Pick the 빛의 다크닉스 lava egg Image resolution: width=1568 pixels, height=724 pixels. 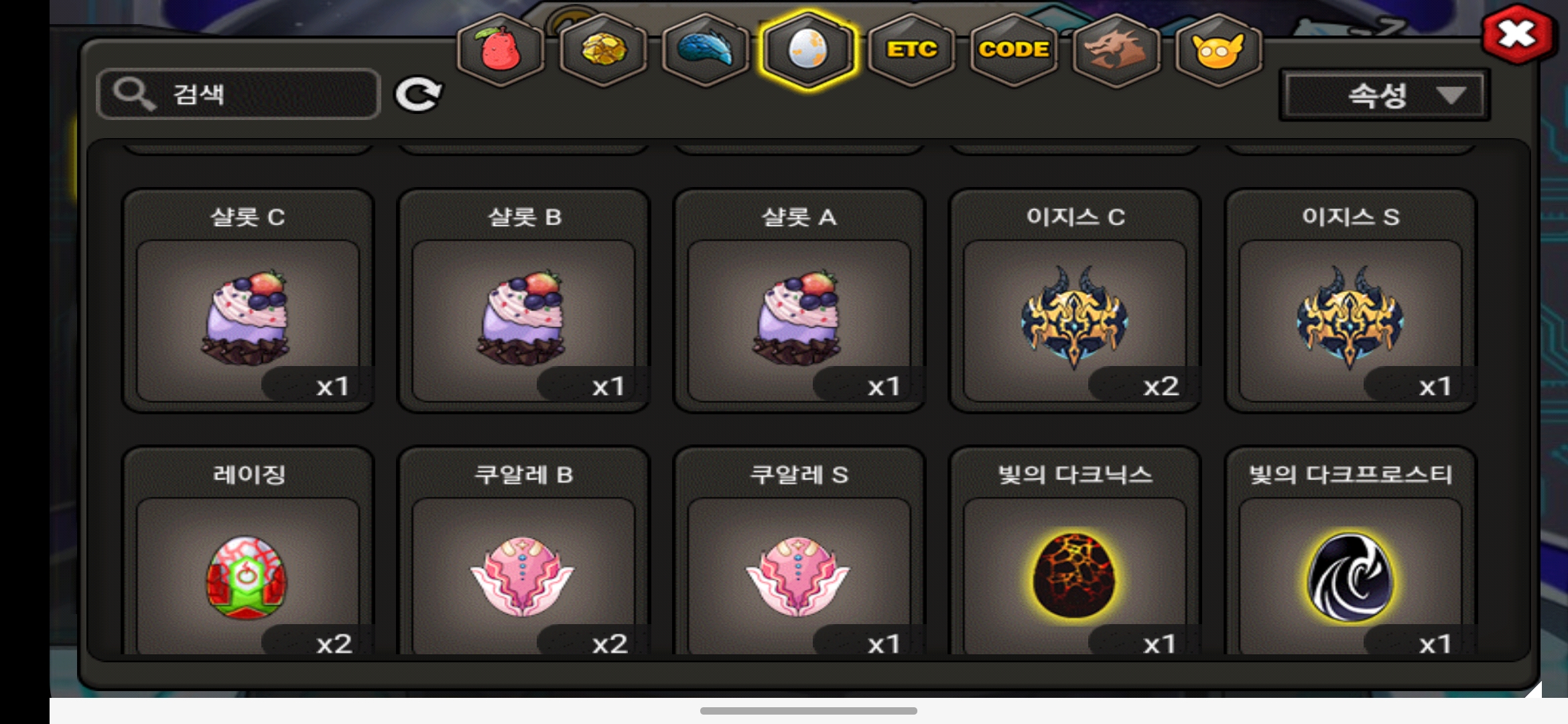coord(1075,551)
